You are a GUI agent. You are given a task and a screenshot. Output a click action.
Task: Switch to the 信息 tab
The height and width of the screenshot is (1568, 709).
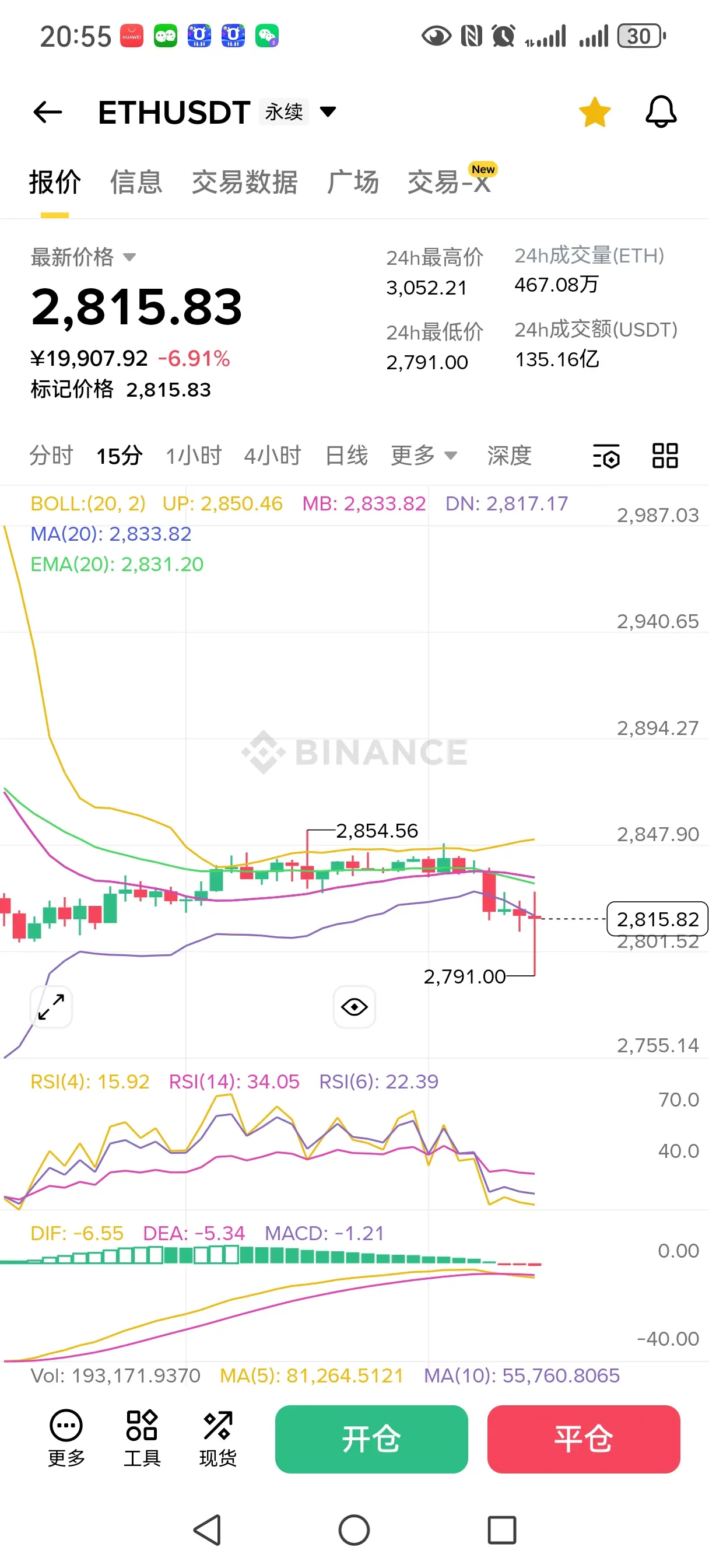coord(136,182)
